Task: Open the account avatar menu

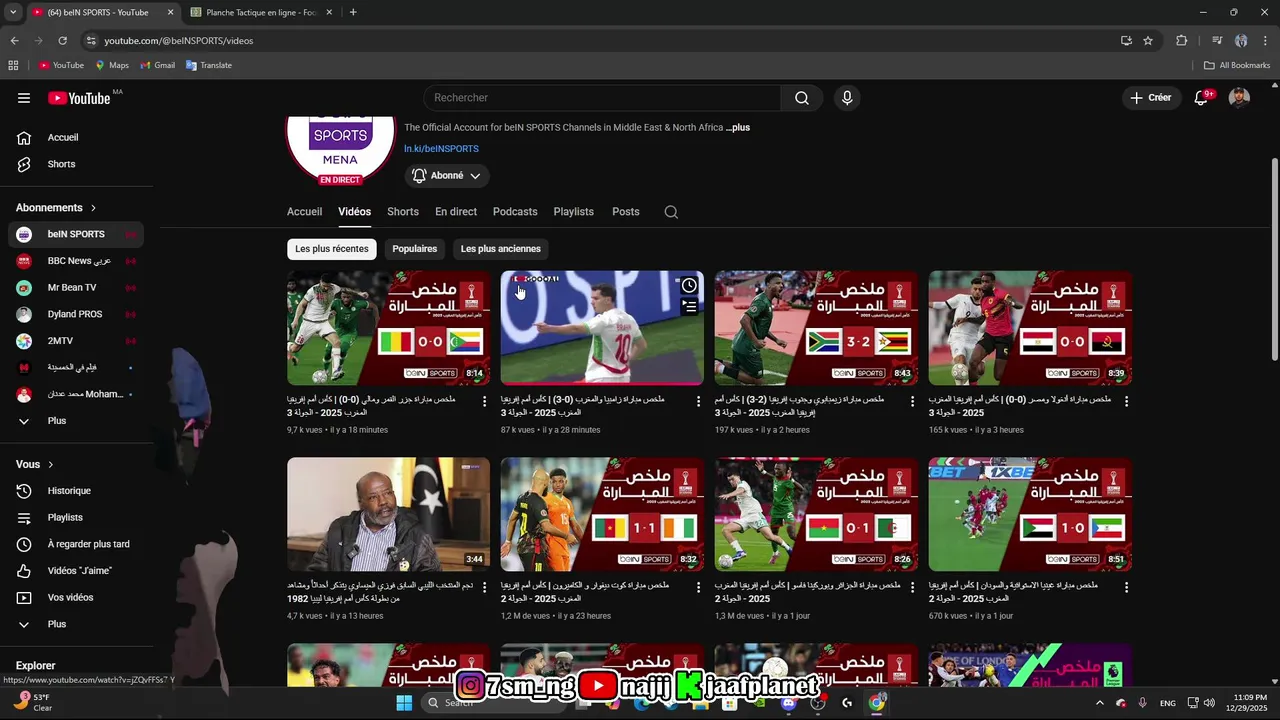Action: (x=1239, y=98)
